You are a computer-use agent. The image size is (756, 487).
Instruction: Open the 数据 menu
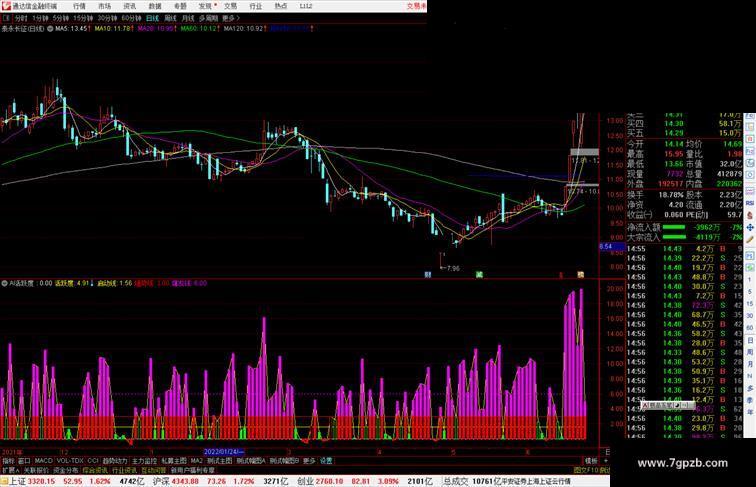tap(155, 6)
